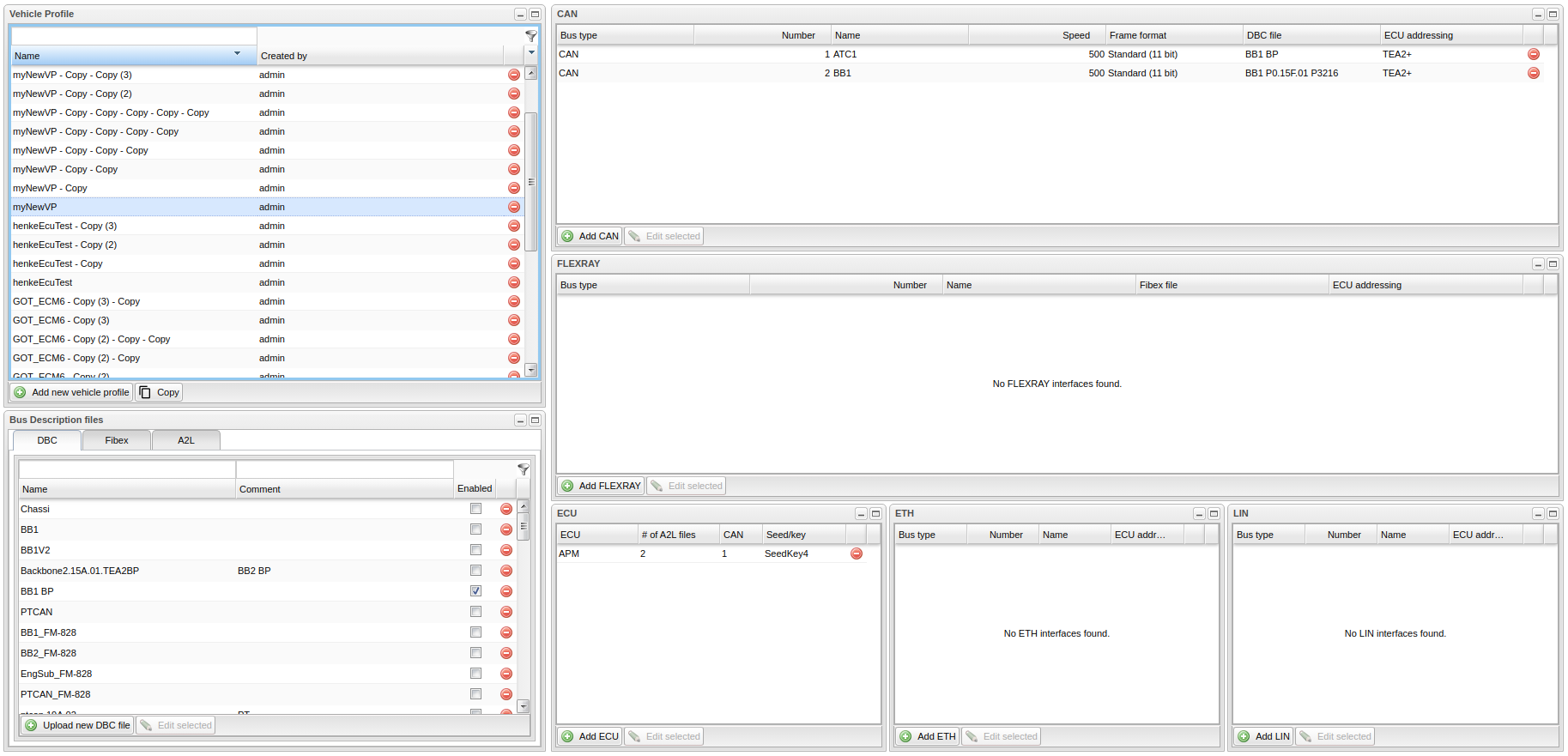Click the filter icon in Vehicle Profile
The height and width of the screenshot is (756, 1568).
[531, 36]
